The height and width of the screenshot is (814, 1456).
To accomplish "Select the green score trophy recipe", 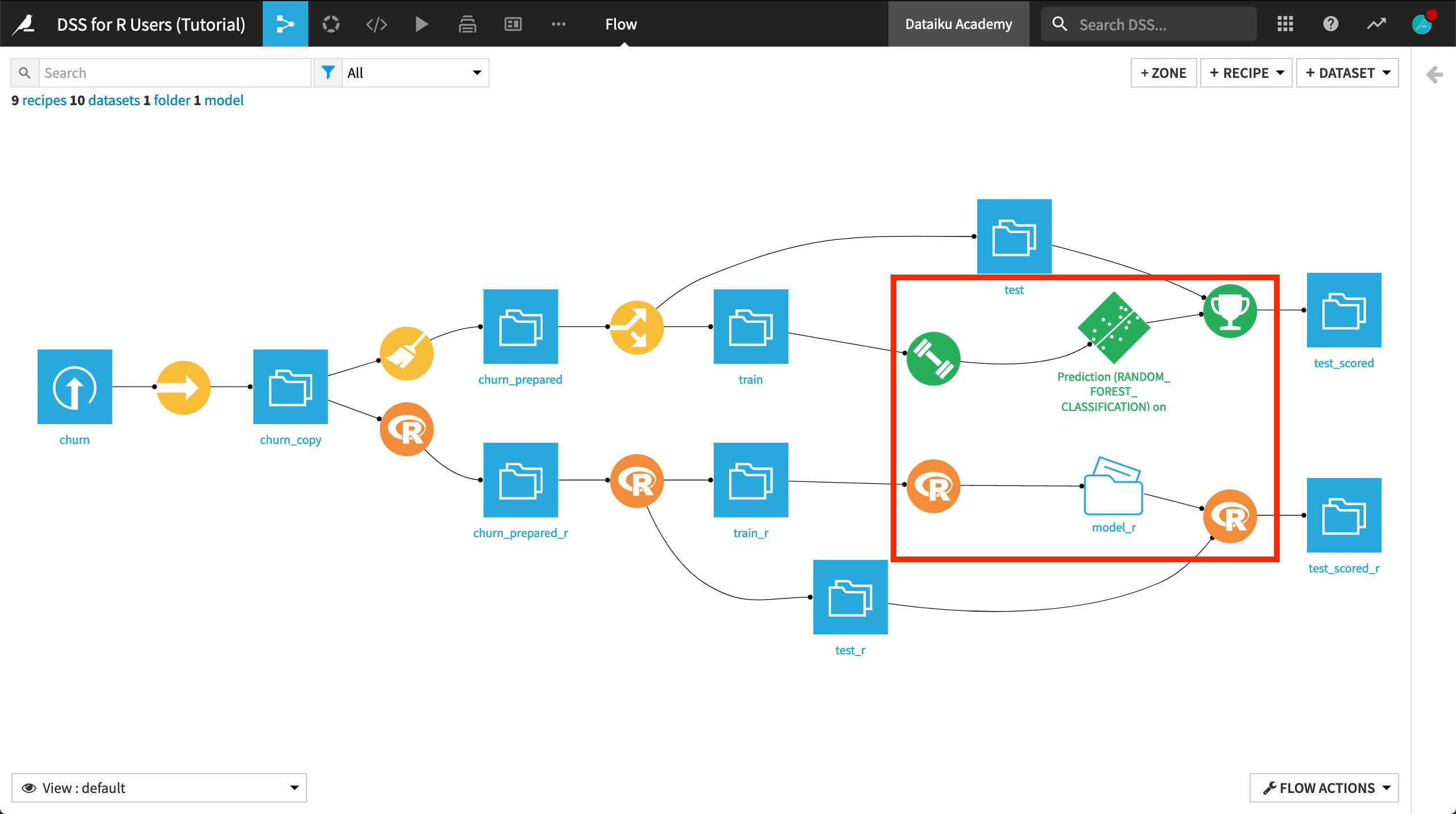I will click(x=1230, y=312).
